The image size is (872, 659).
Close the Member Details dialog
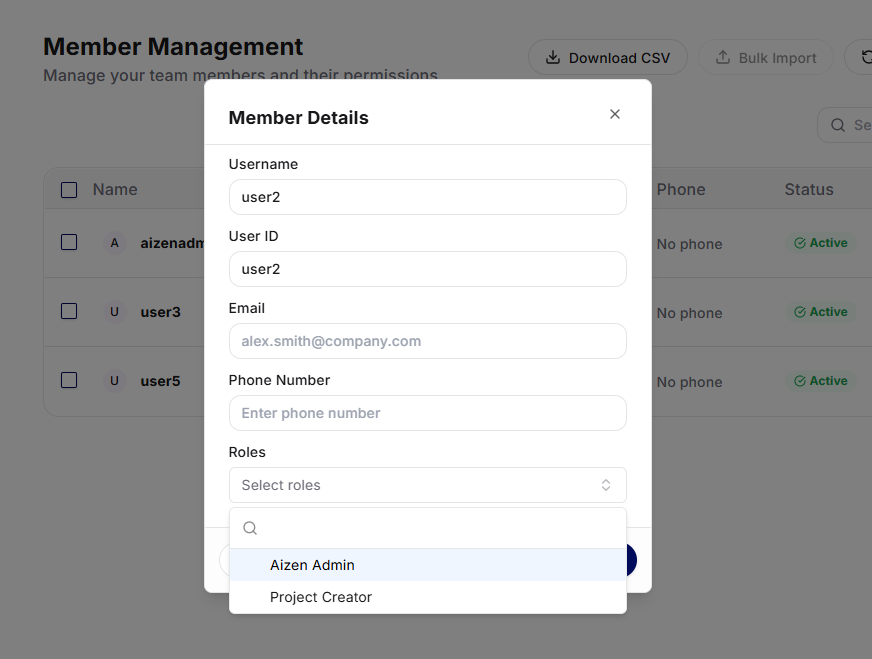[615, 114]
